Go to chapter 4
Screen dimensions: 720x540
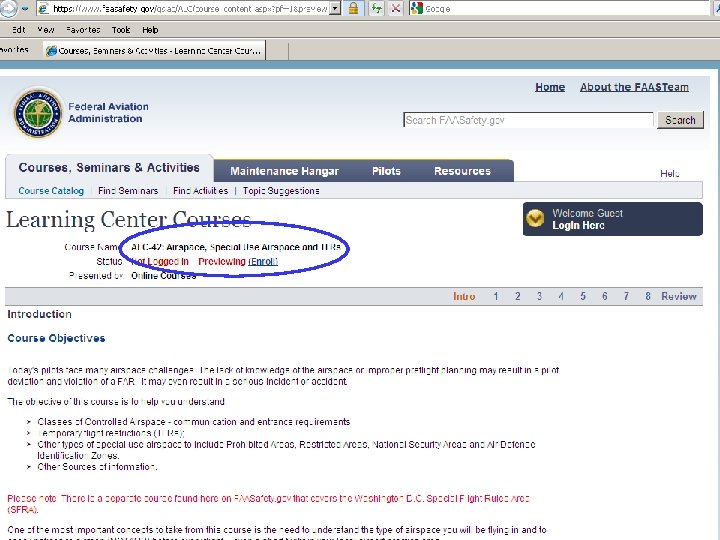click(561, 296)
